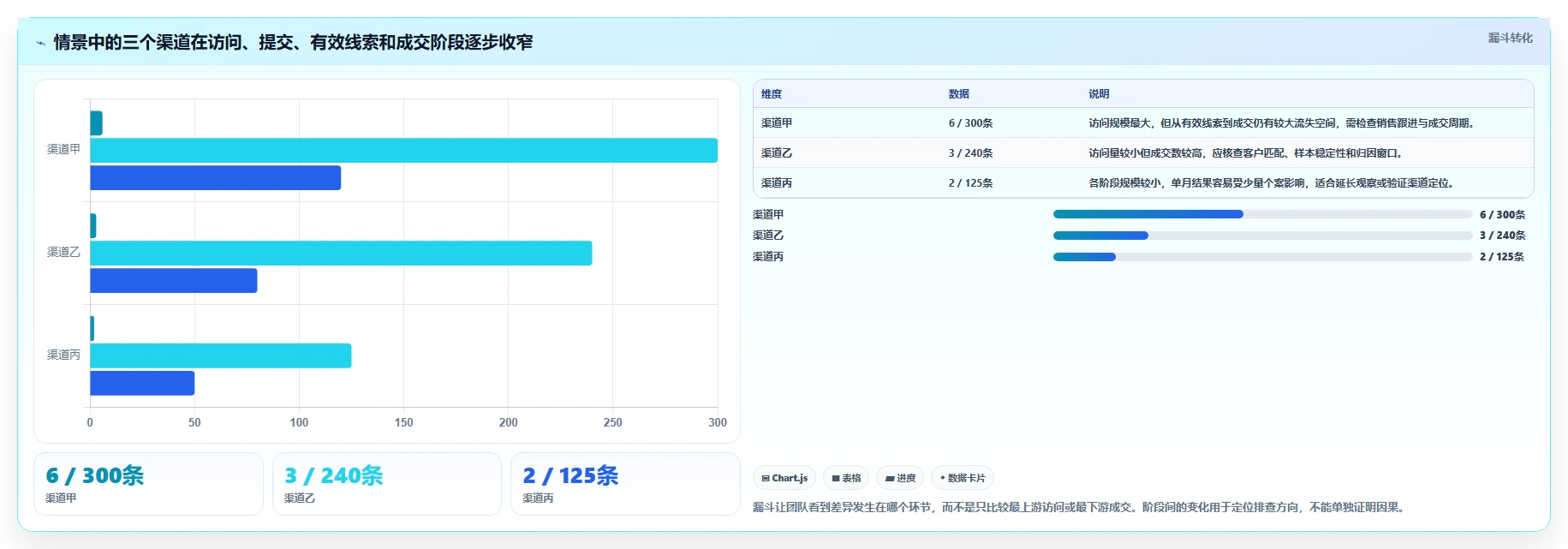Image resolution: width=1568 pixels, height=549 pixels.
Task: Click the description starting 各阶段规模较小 in the table
Action: [1272, 183]
